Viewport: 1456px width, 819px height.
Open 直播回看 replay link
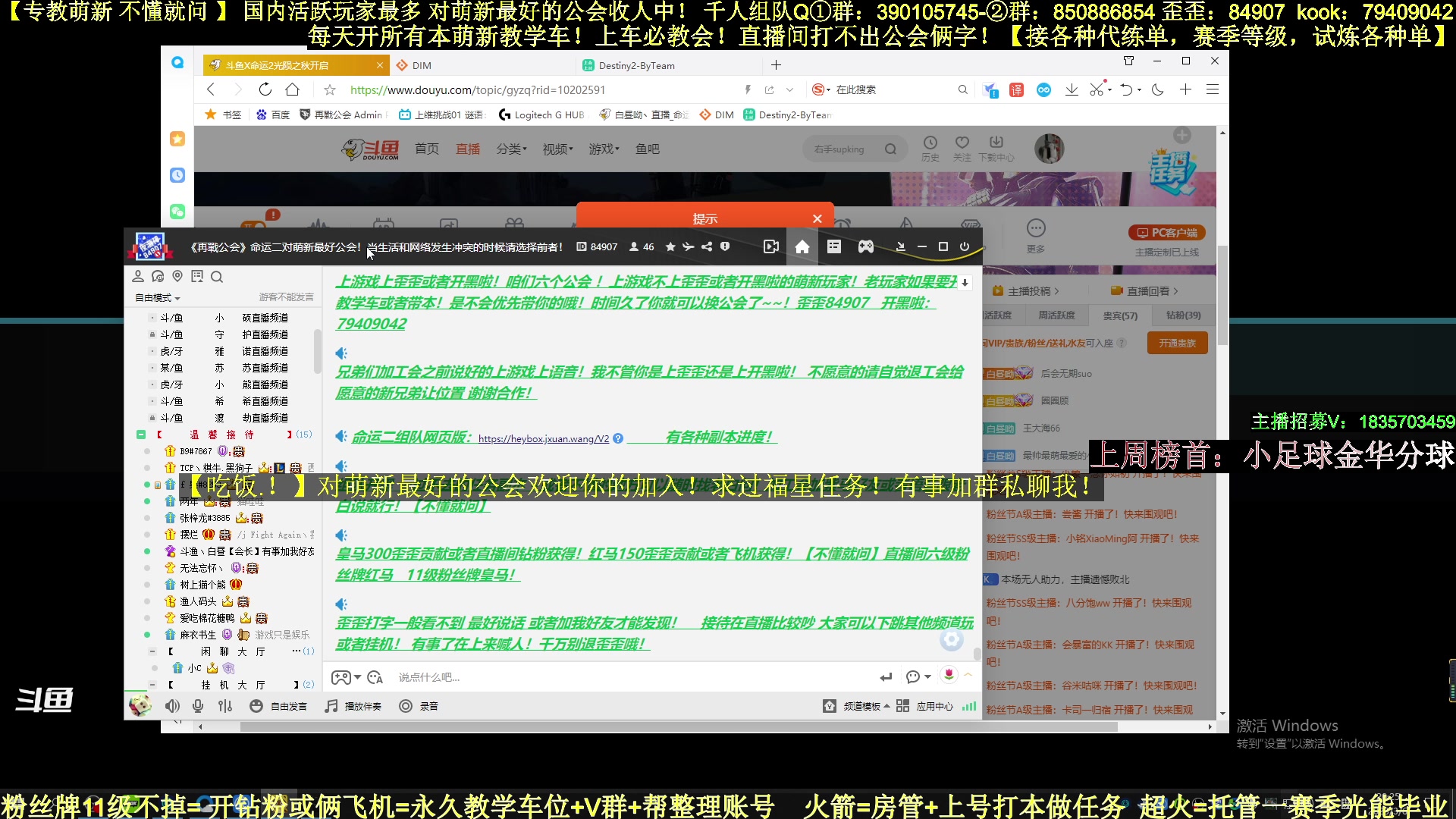point(1145,291)
